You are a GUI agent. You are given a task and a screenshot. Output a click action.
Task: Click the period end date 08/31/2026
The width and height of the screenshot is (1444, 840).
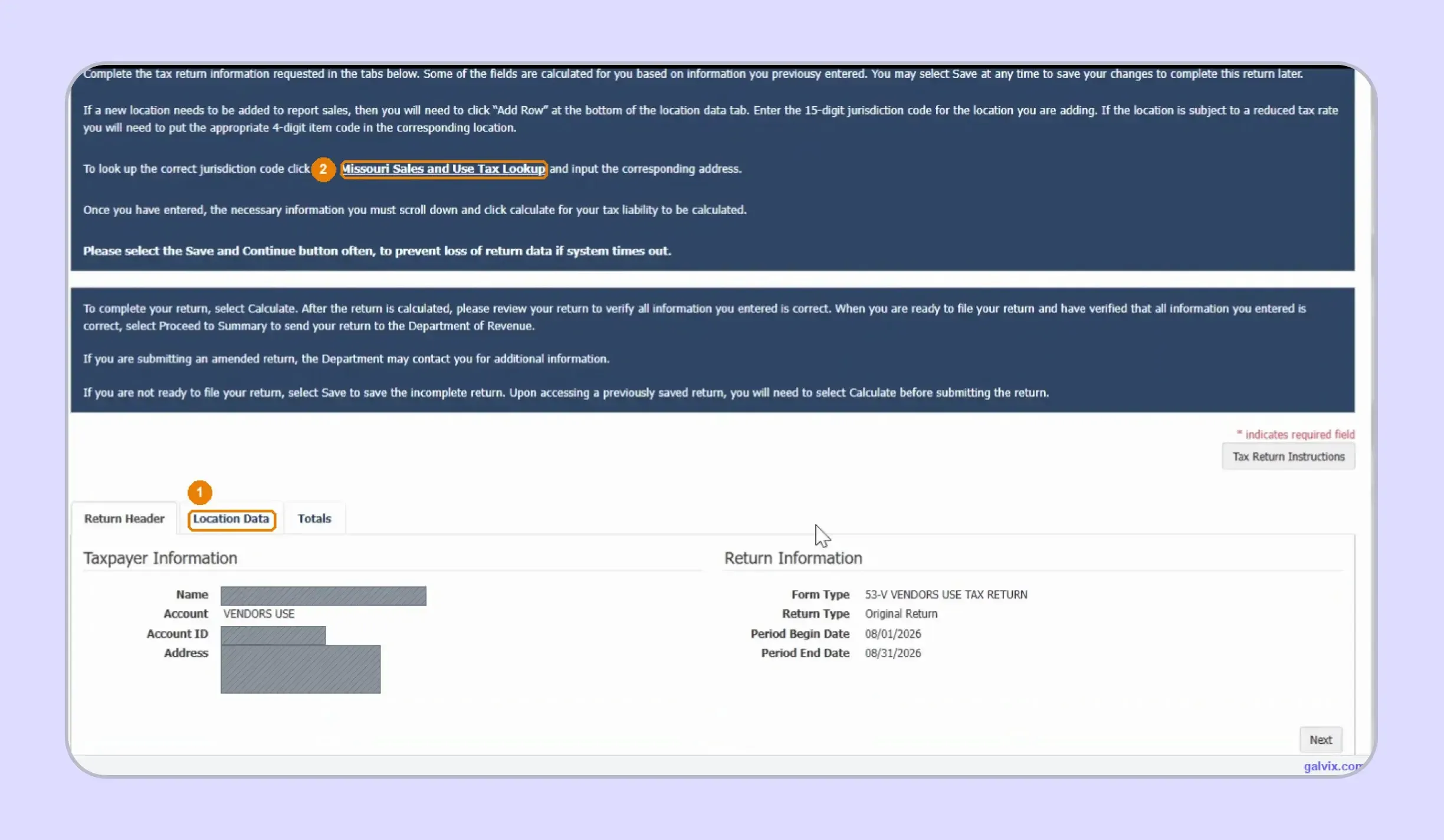tap(893, 654)
